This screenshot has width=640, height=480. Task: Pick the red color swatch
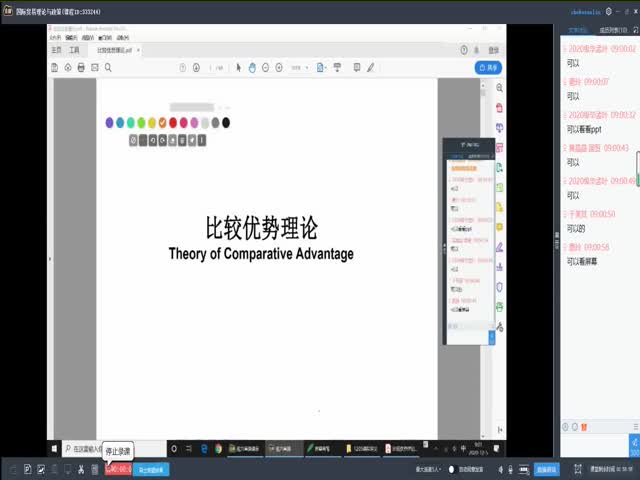pos(173,122)
